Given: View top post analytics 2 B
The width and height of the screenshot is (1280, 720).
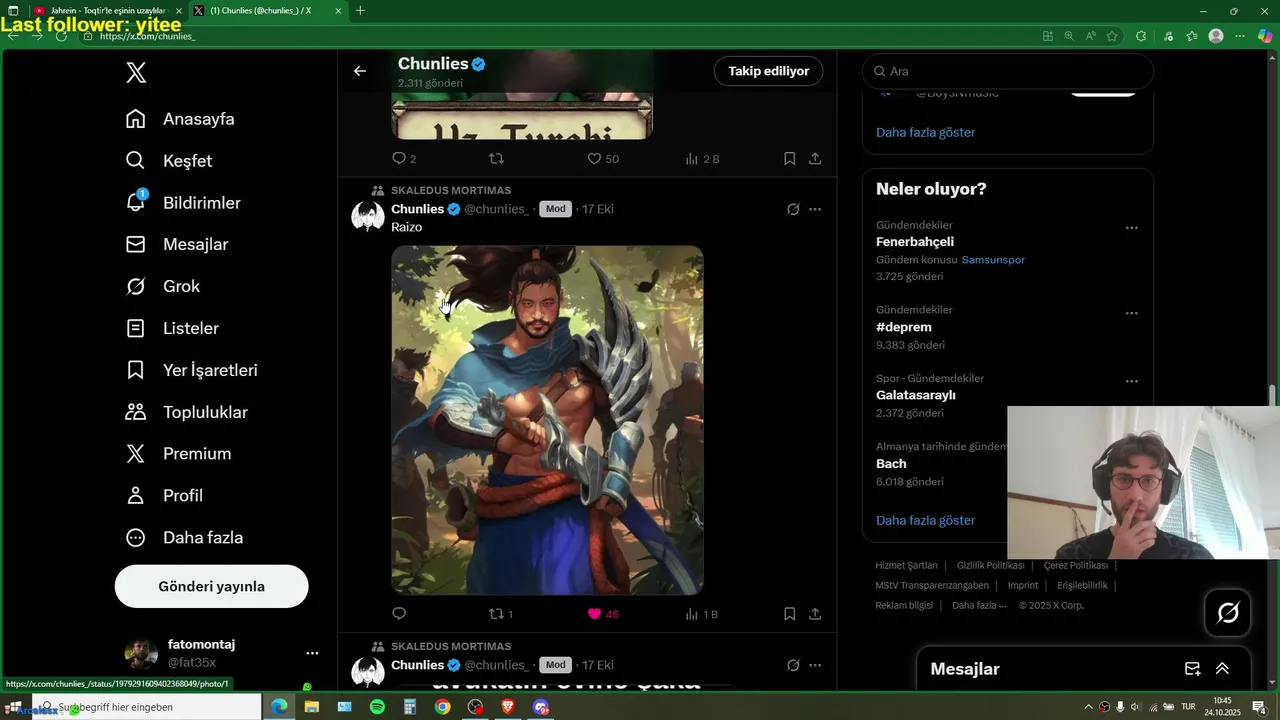Looking at the screenshot, I should (x=702, y=158).
